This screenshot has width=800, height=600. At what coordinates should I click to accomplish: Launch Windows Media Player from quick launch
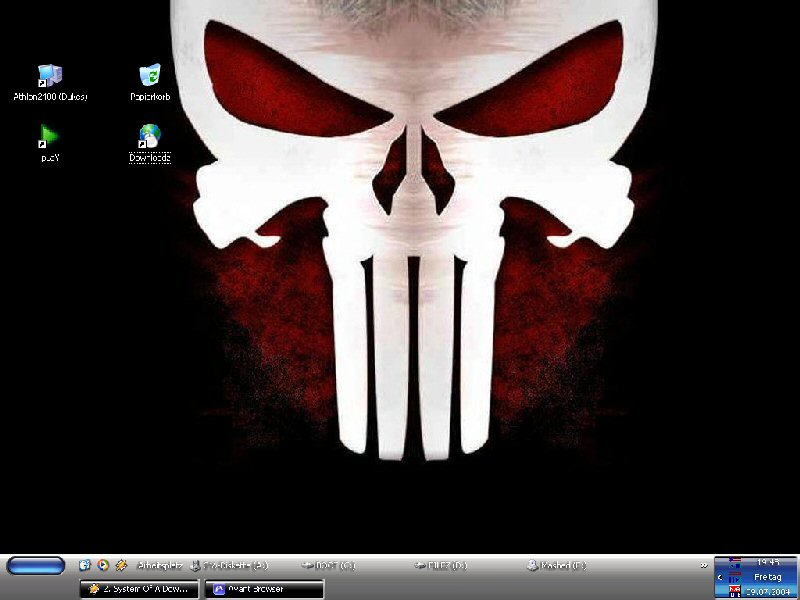(x=103, y=565)
